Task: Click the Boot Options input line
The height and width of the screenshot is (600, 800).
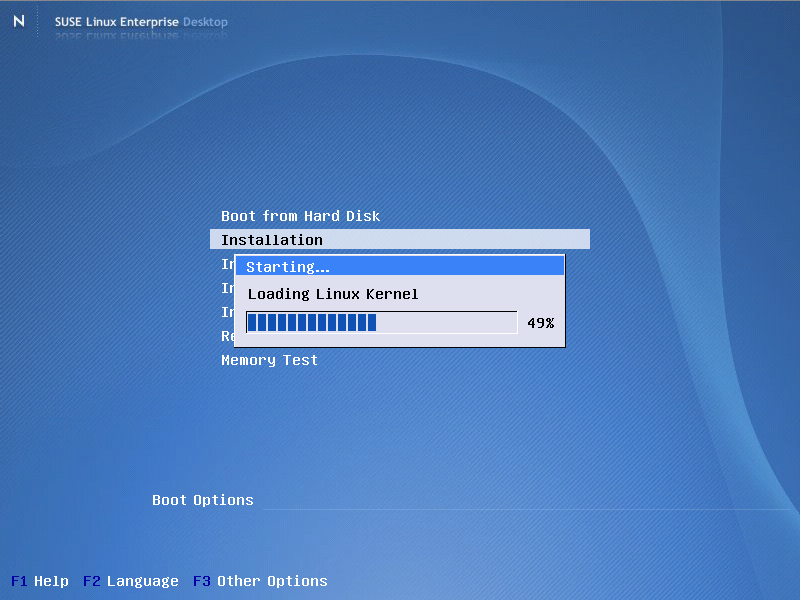Action: (x=526, y=501)
